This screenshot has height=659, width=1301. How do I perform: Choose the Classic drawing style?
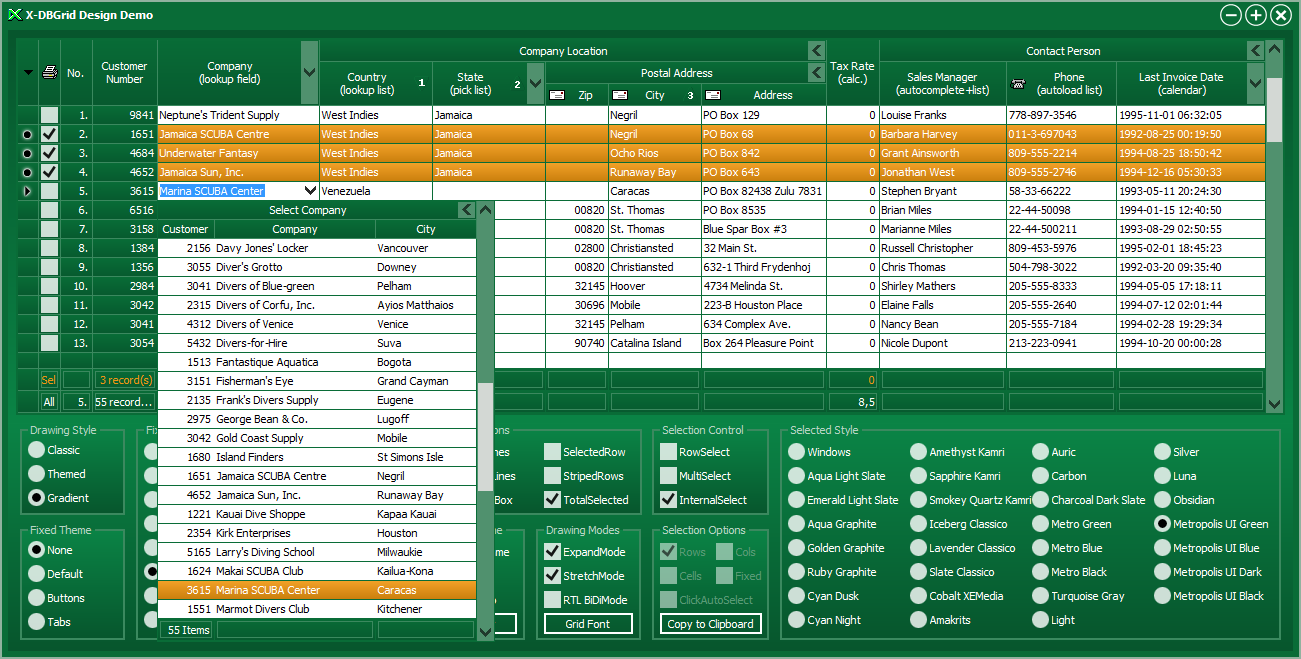pos(37,450)
